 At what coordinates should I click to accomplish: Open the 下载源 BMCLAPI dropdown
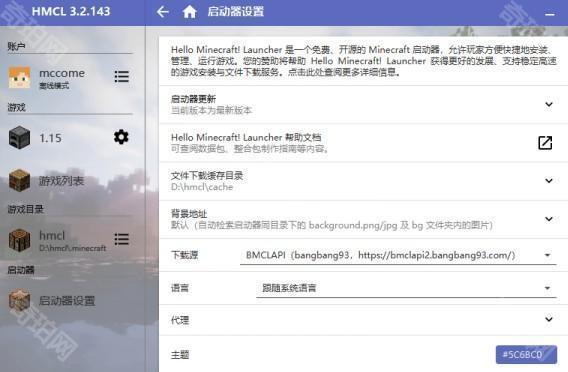[398, 255]
